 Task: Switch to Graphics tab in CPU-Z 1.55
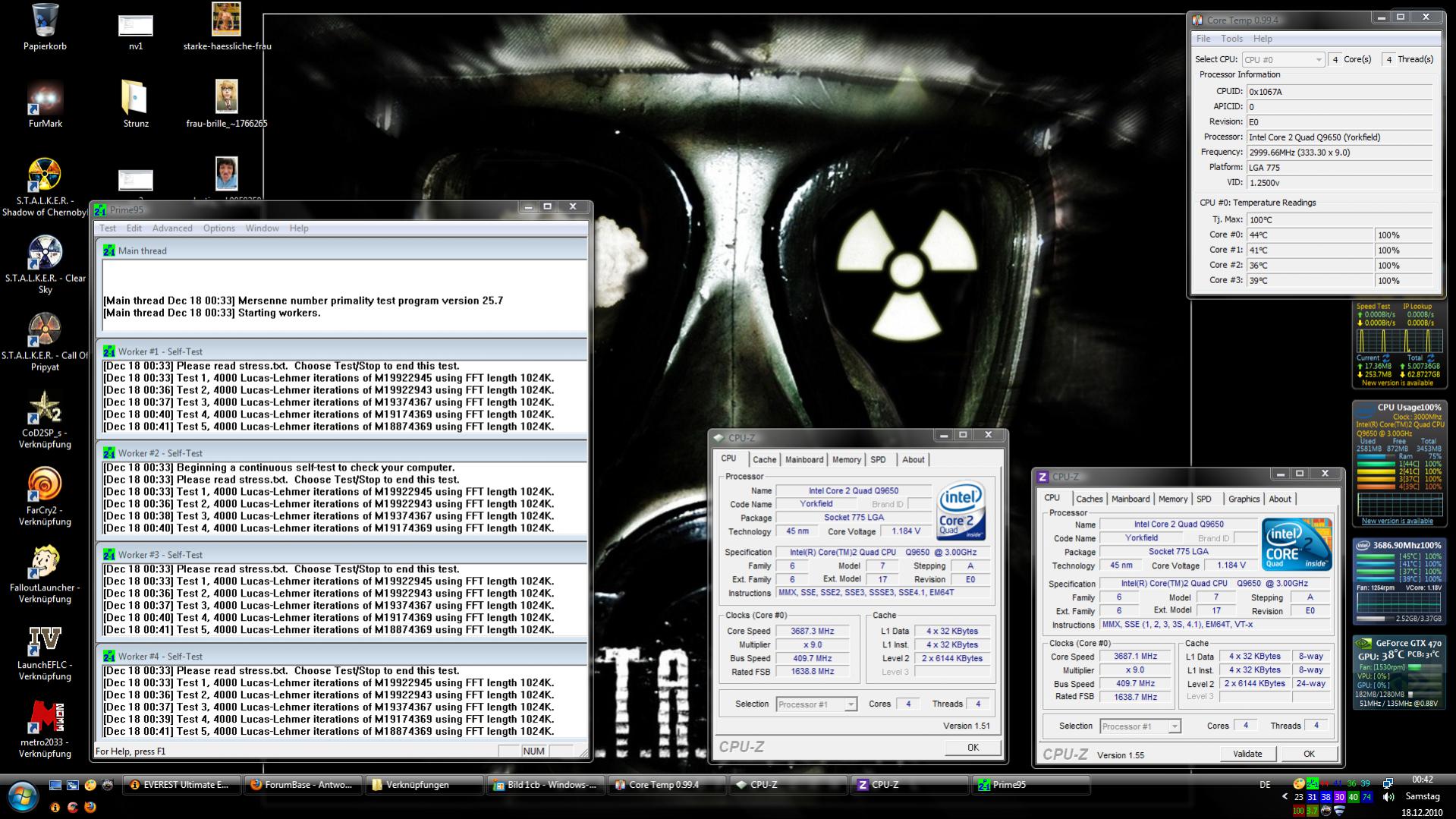(x=1244, y=499)
